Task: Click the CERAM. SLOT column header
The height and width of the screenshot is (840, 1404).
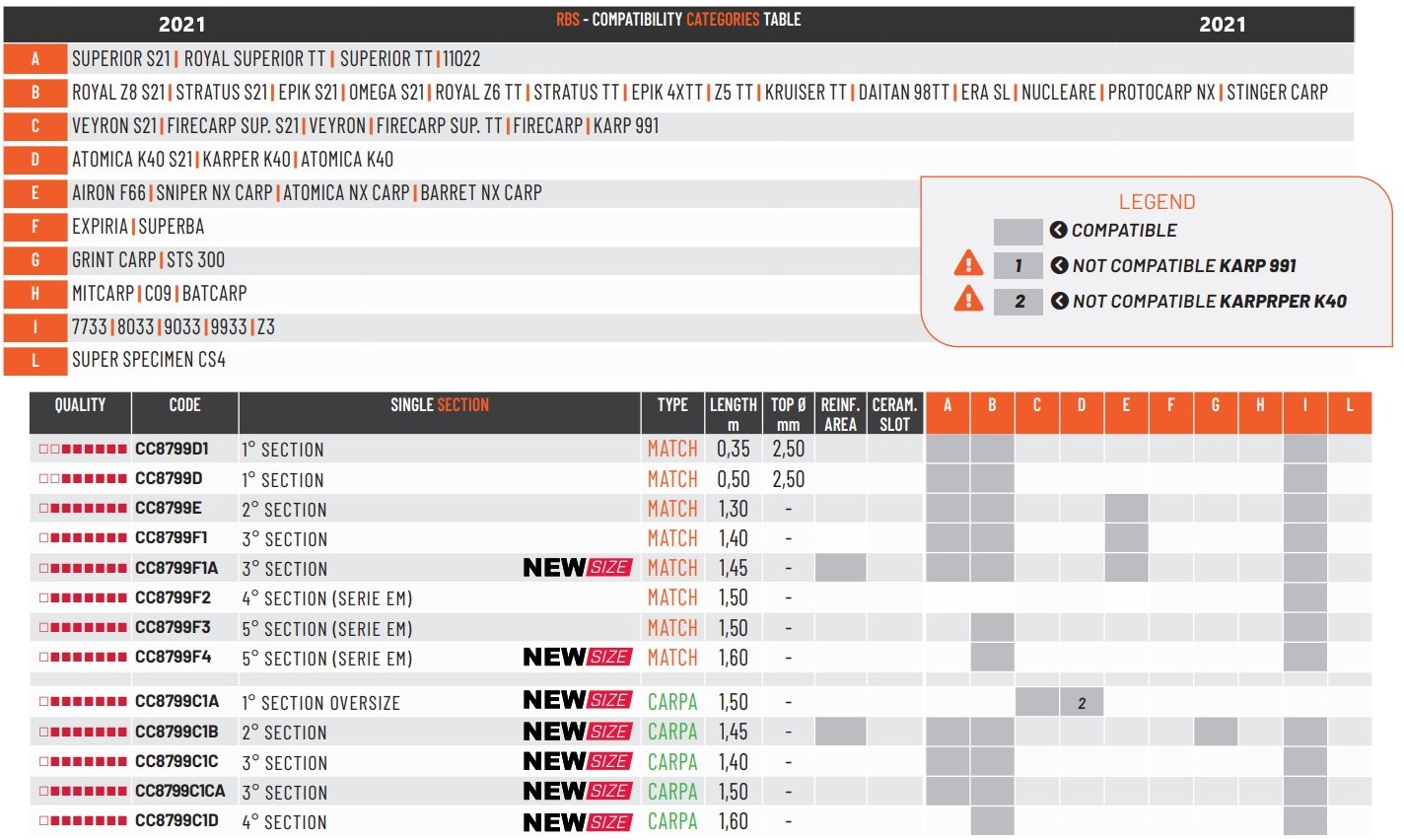Action: coord(894,414)
